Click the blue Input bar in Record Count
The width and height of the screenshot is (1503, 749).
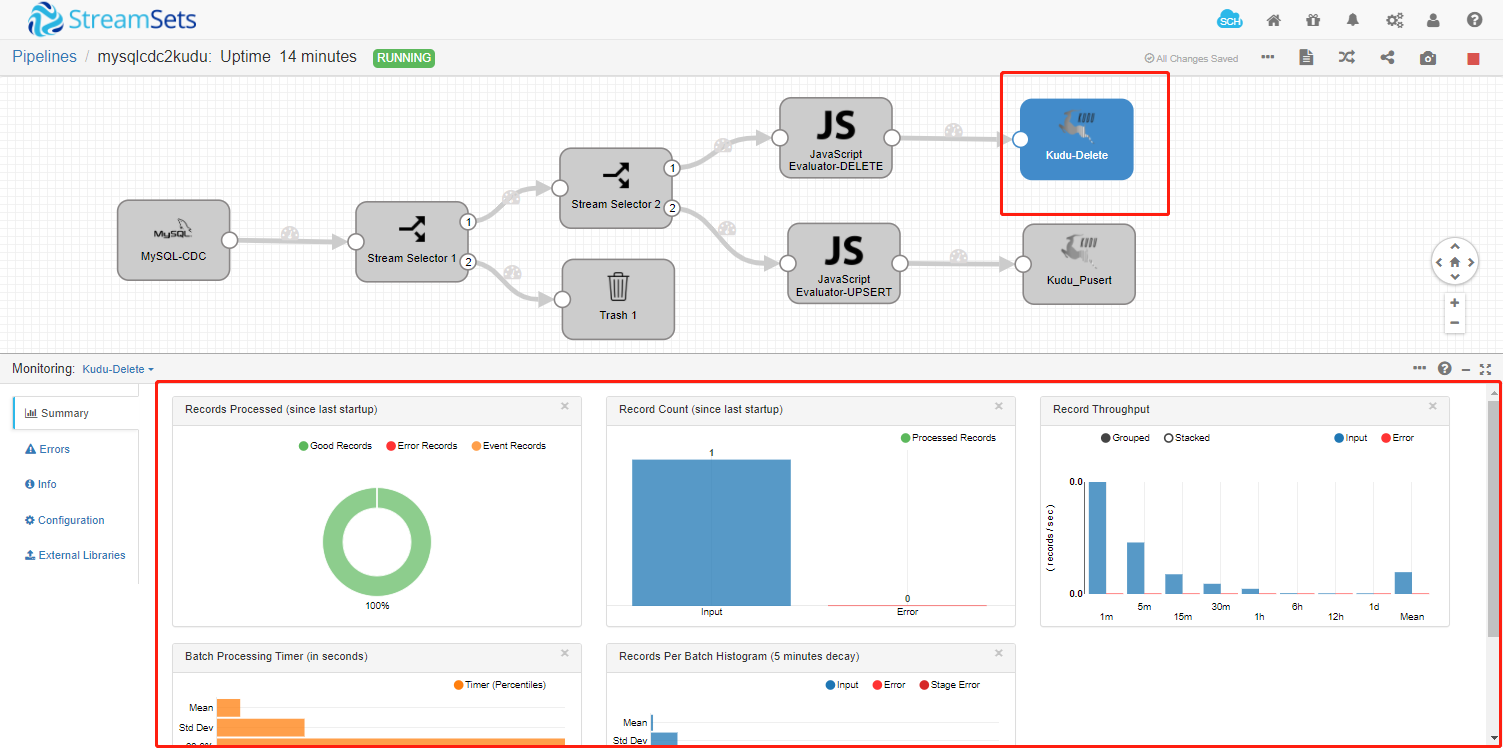coord(711,532)
